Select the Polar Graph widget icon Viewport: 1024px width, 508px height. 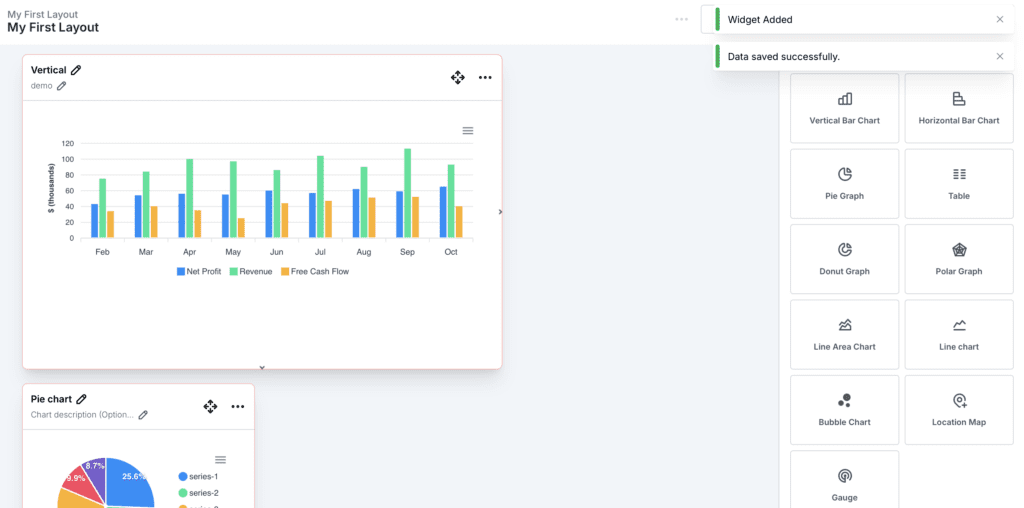(x=958, y=249)
